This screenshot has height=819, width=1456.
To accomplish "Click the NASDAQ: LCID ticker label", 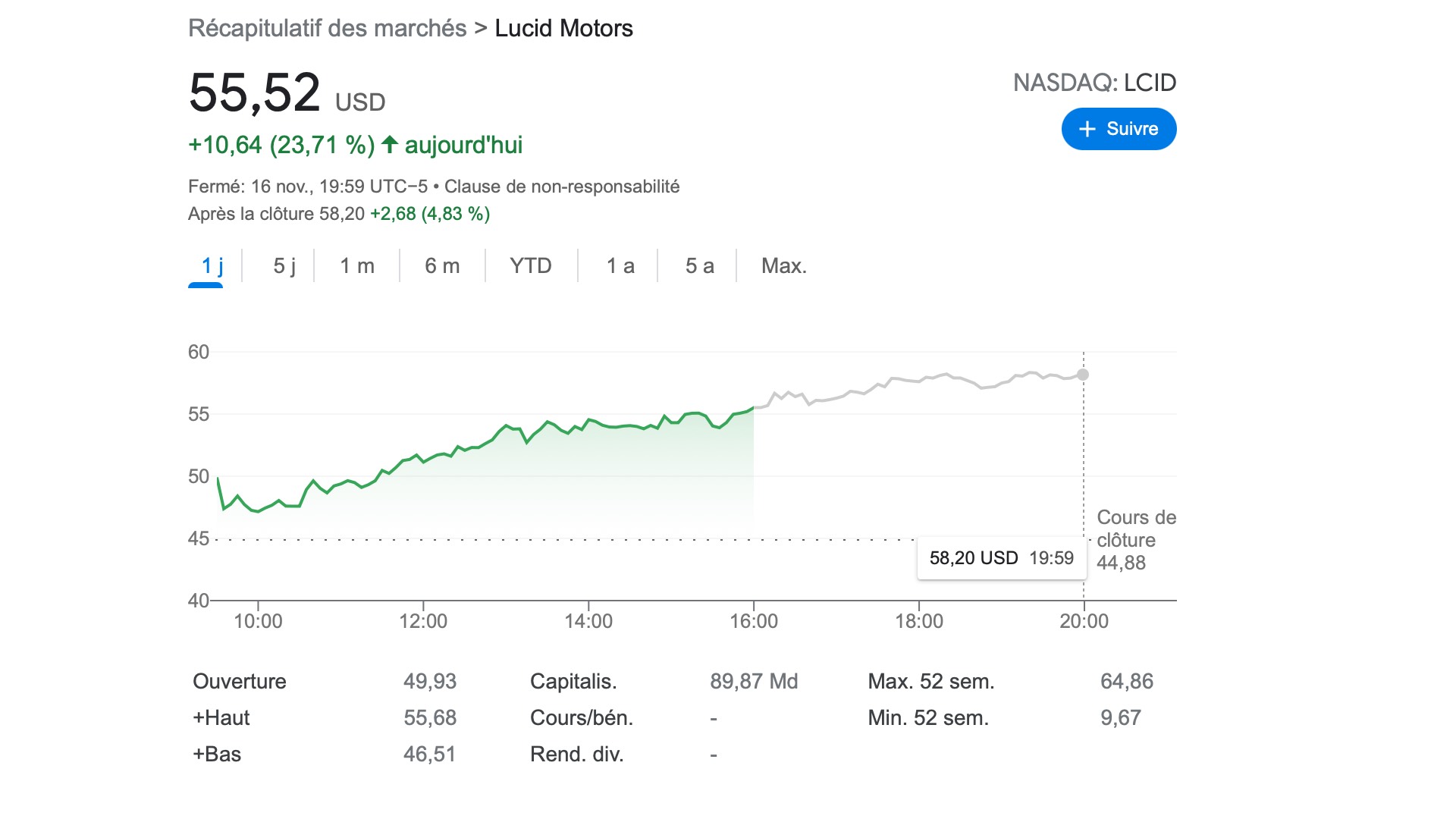I will [x=1095, y=83].
